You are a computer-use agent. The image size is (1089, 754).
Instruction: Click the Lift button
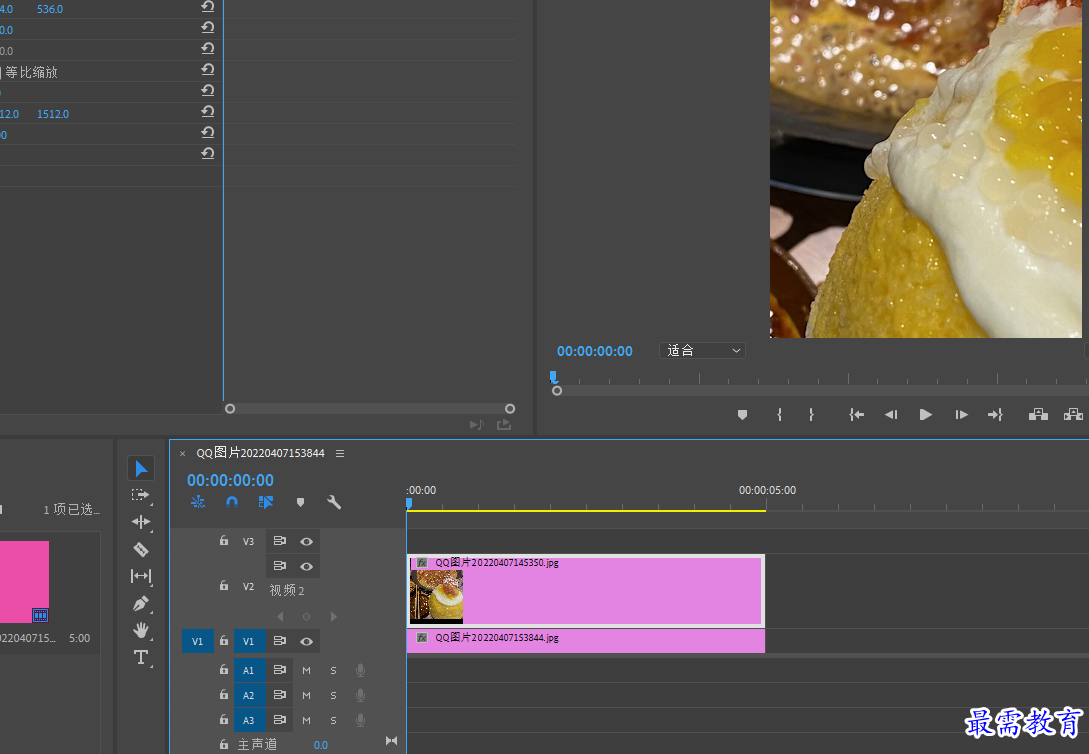click(x=1038, y=414)
